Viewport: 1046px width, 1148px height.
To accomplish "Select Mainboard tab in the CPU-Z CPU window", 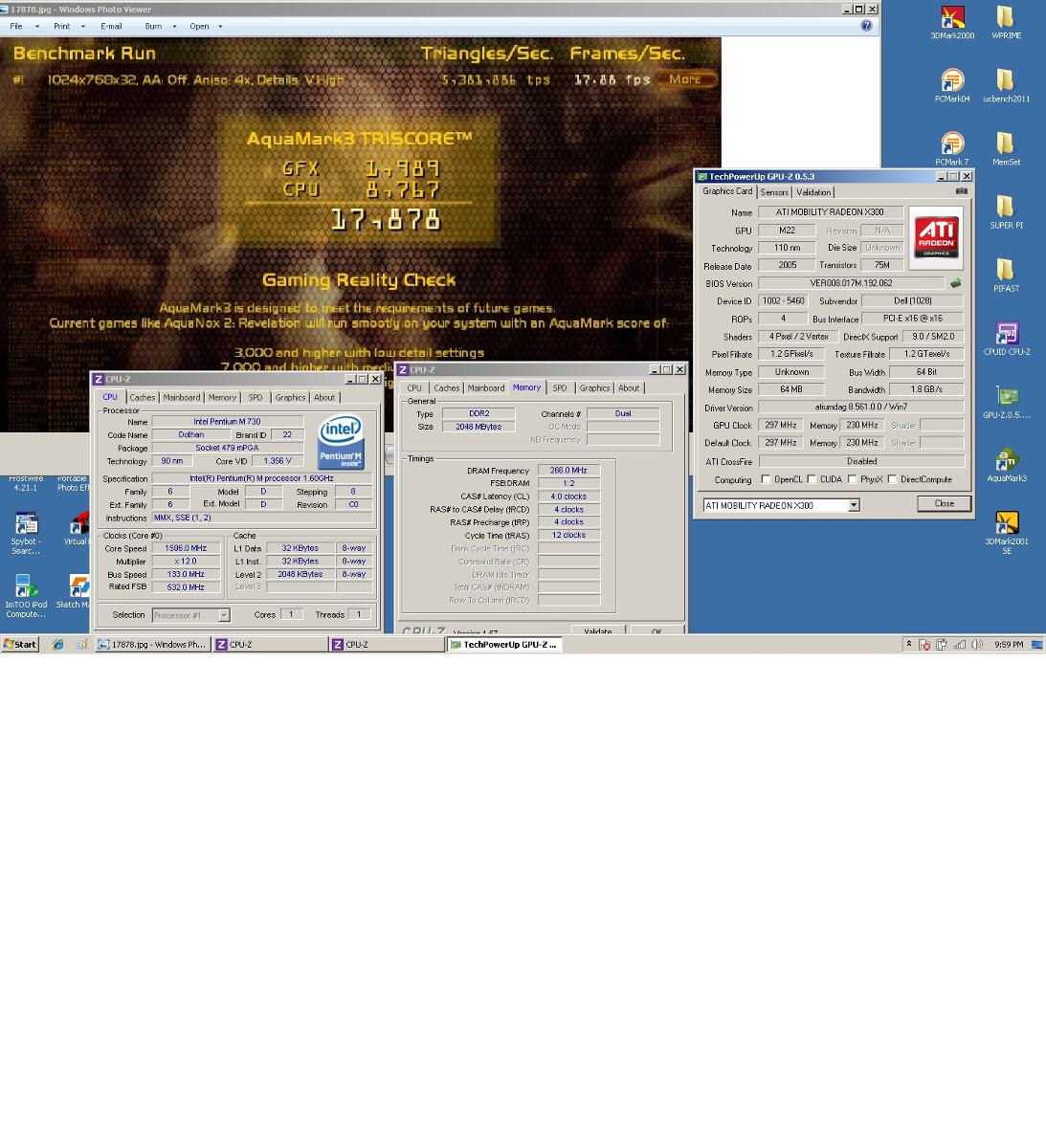I will click(x=182, y=397).
